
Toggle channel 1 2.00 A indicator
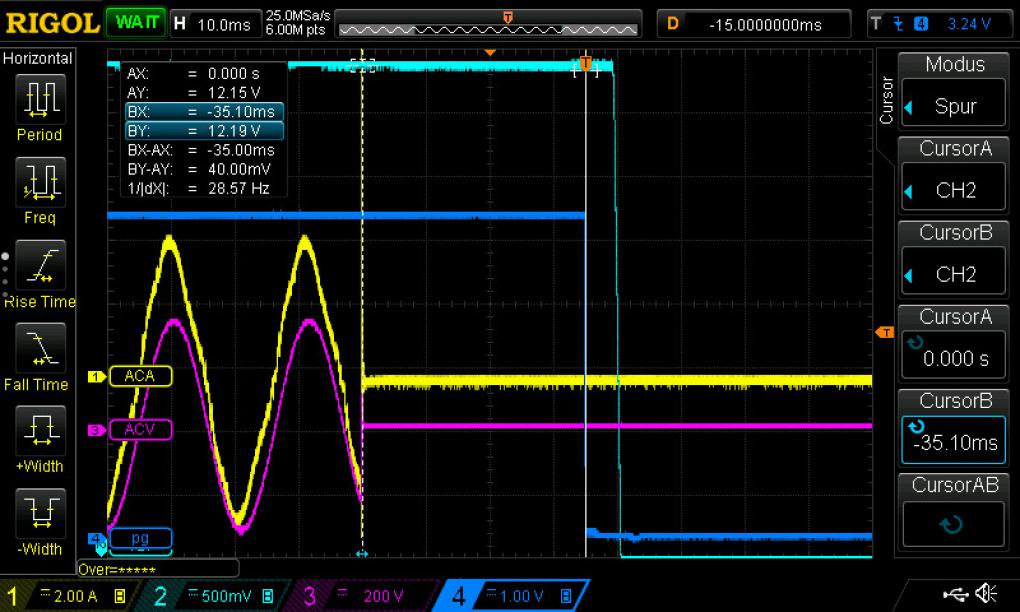(65, 596)
